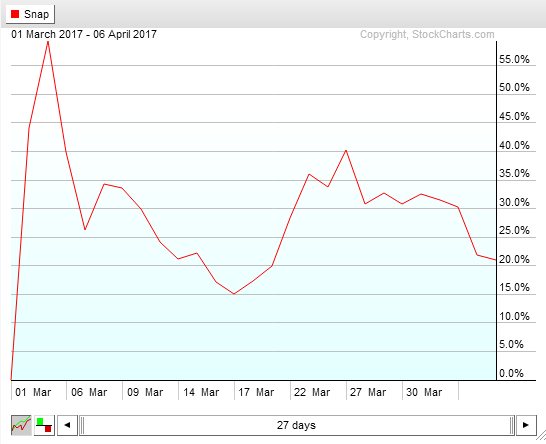Select the 22 Mar date label
This screenshot has width=546, height=444.
[312, 392]
